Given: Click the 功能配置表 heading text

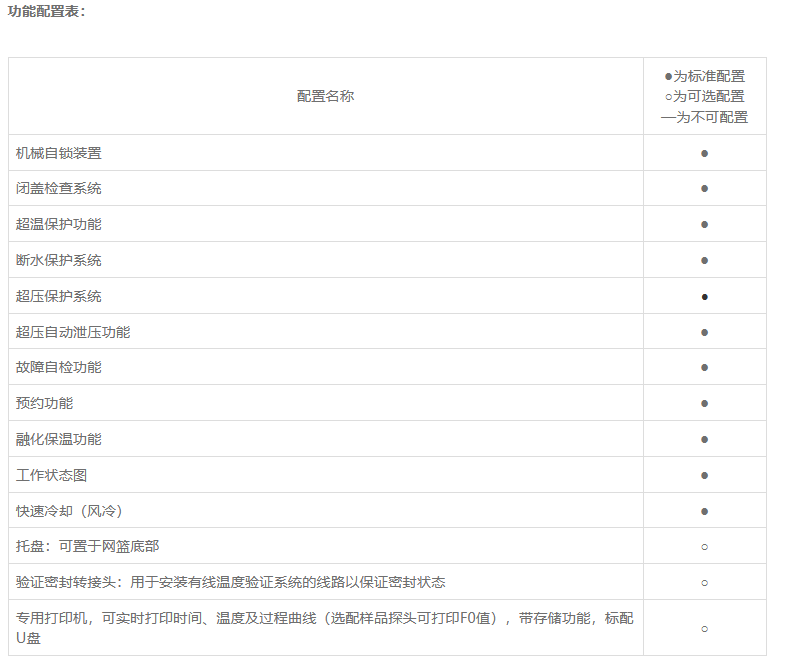Looking at the screenshot, I should pos(47,11).
